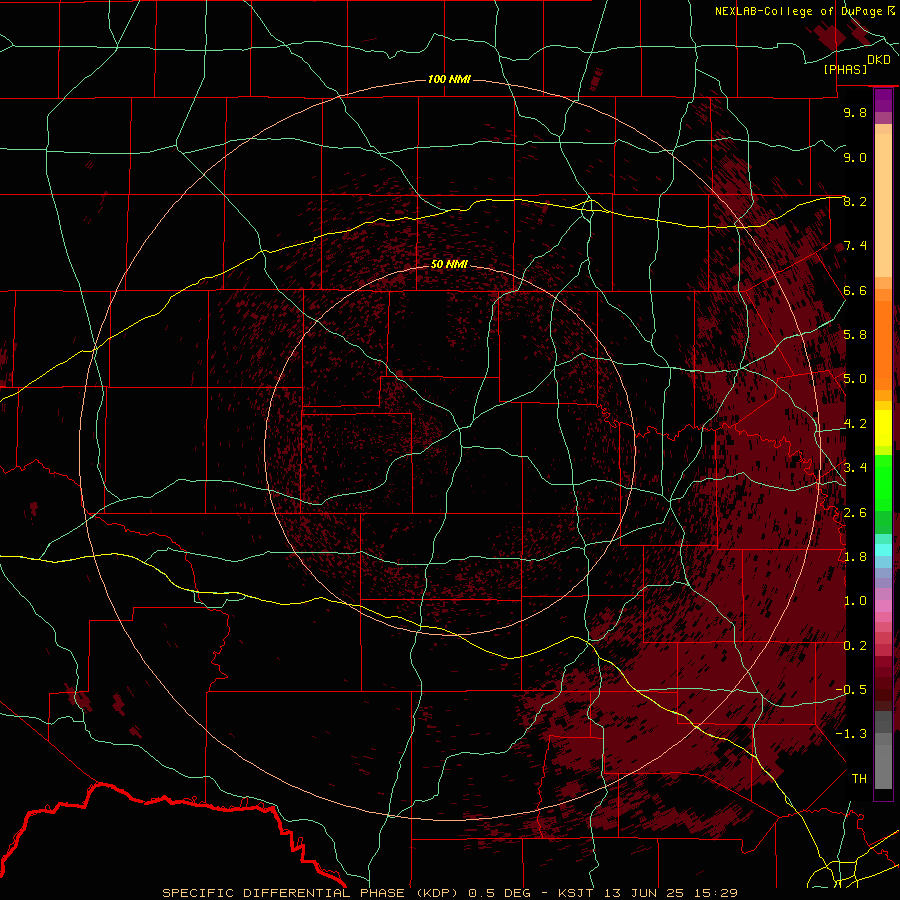Screen dimensions: 900x900
Task: Click the KSJT radar site identifier
Action: tap(574, 893)
